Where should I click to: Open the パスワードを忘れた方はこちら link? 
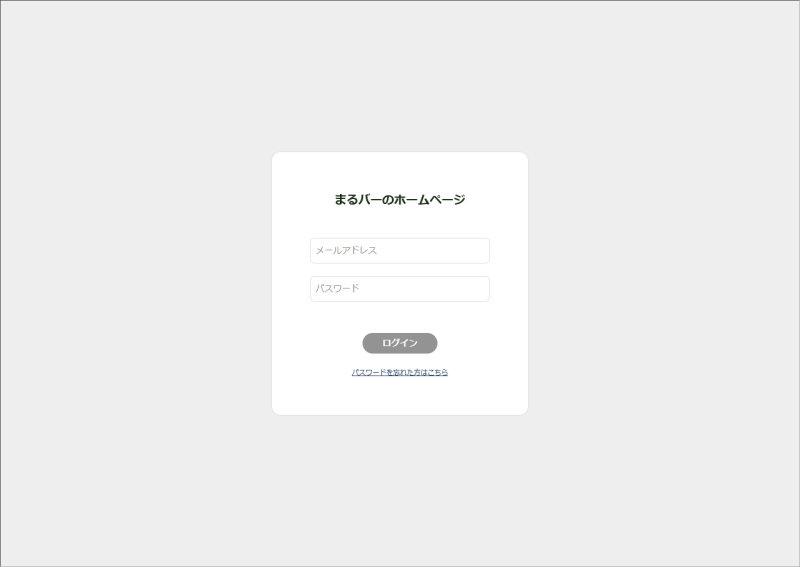click(x=399, y=373)
